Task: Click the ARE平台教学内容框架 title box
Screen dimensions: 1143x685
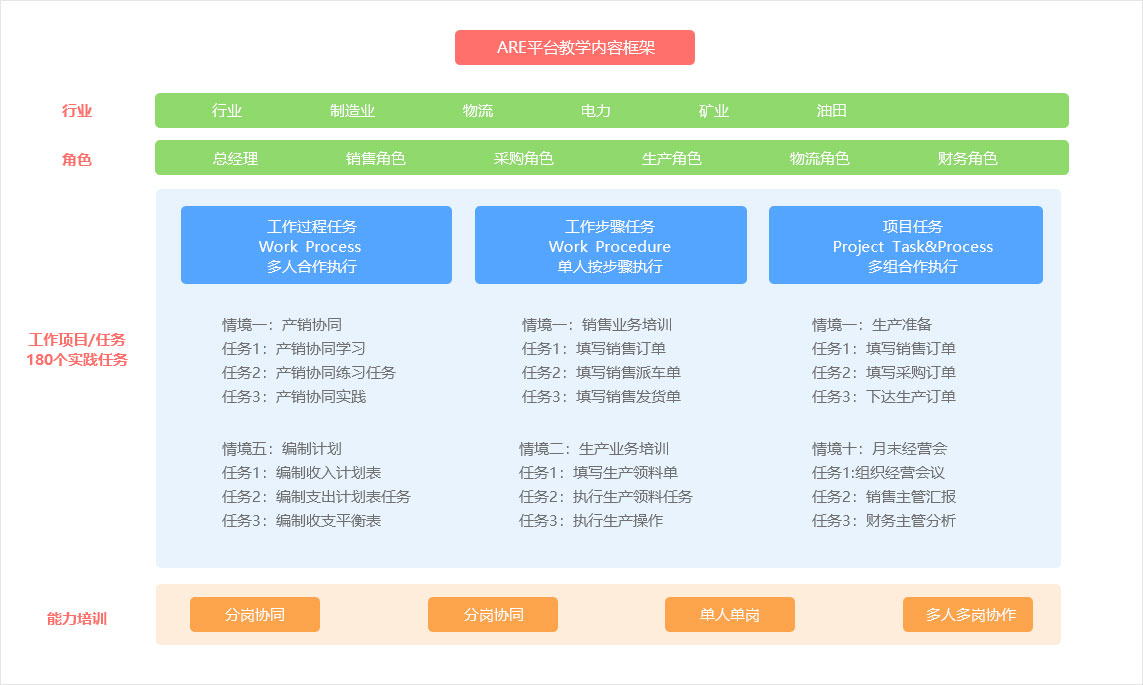Action: pos(574,47)
